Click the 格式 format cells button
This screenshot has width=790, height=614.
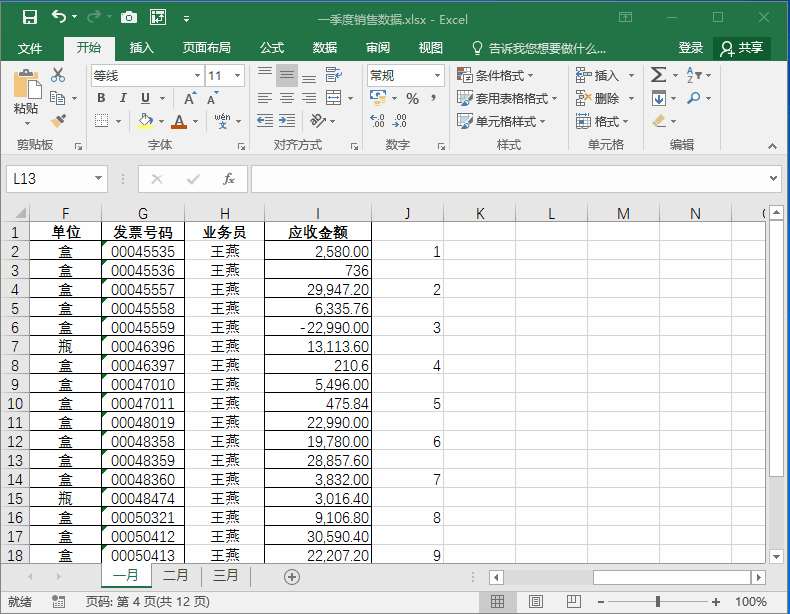click(602, 121)
